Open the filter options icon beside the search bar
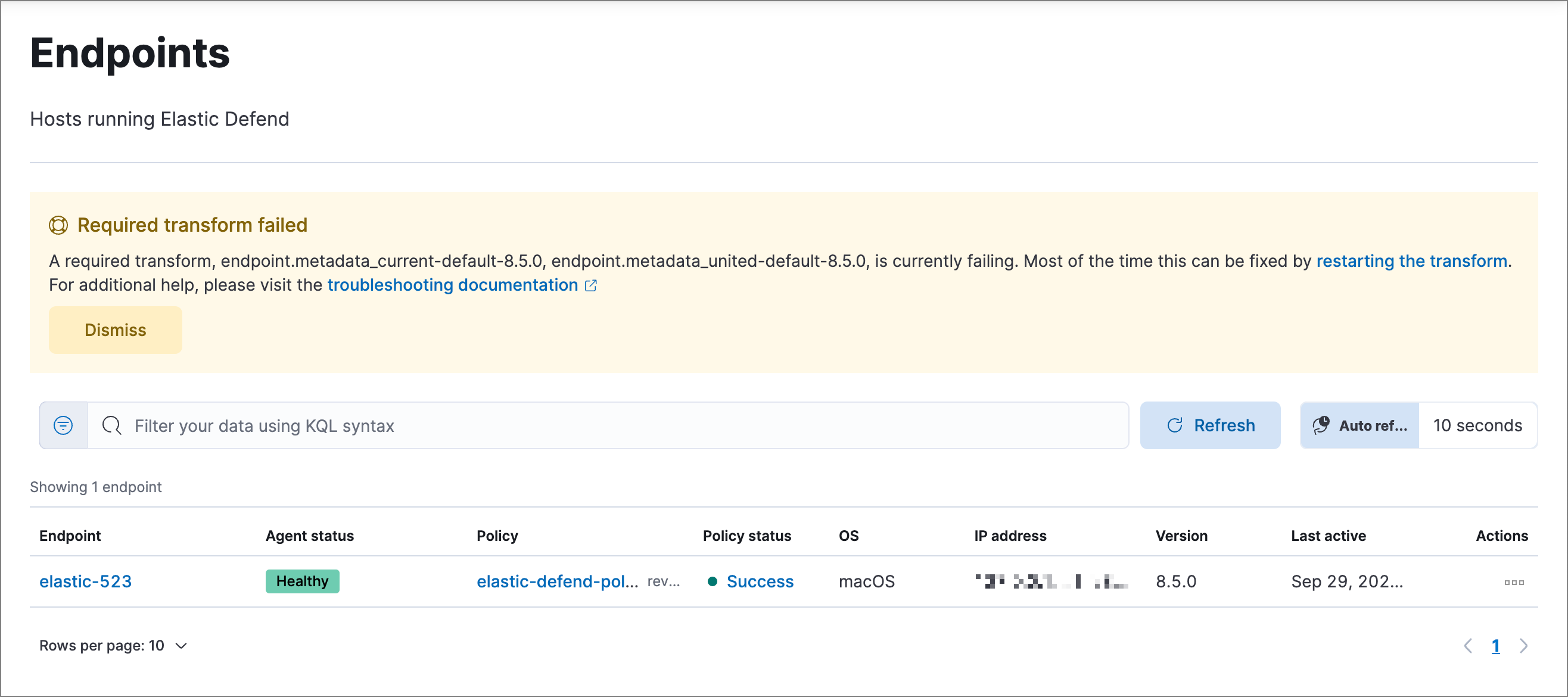 [63, 425]
